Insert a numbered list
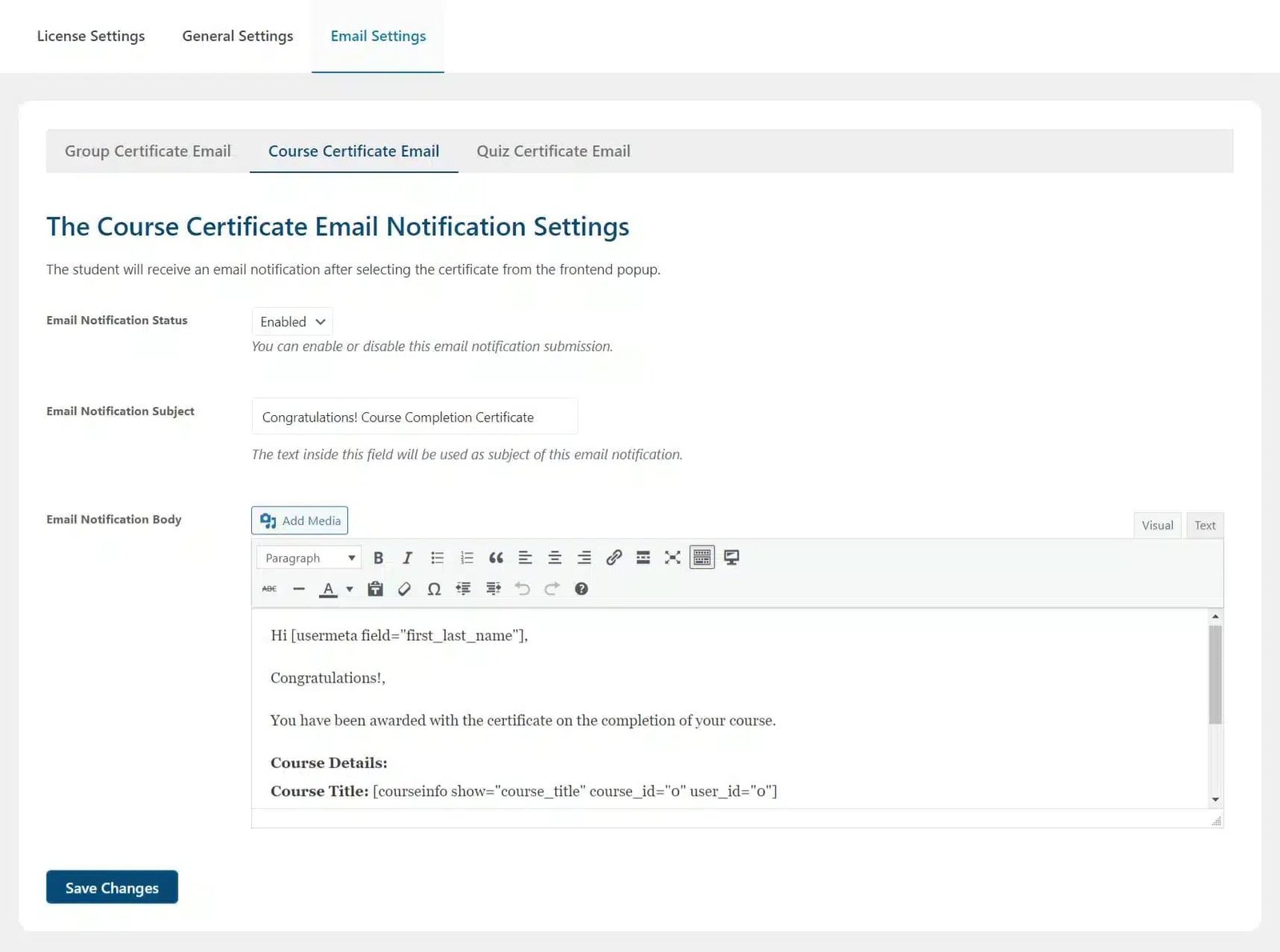This screenshot has width=1280, height=952. point(466,558)
